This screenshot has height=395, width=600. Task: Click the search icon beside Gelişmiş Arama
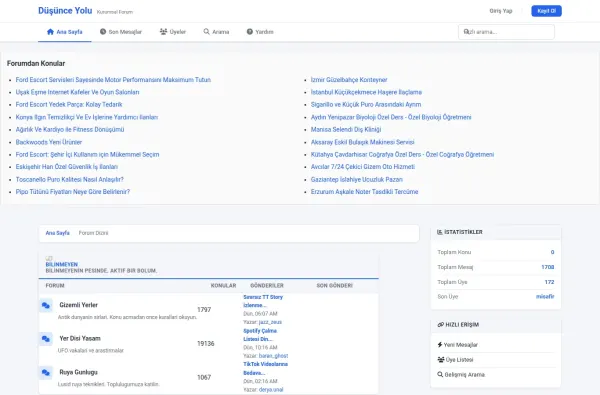440,374
